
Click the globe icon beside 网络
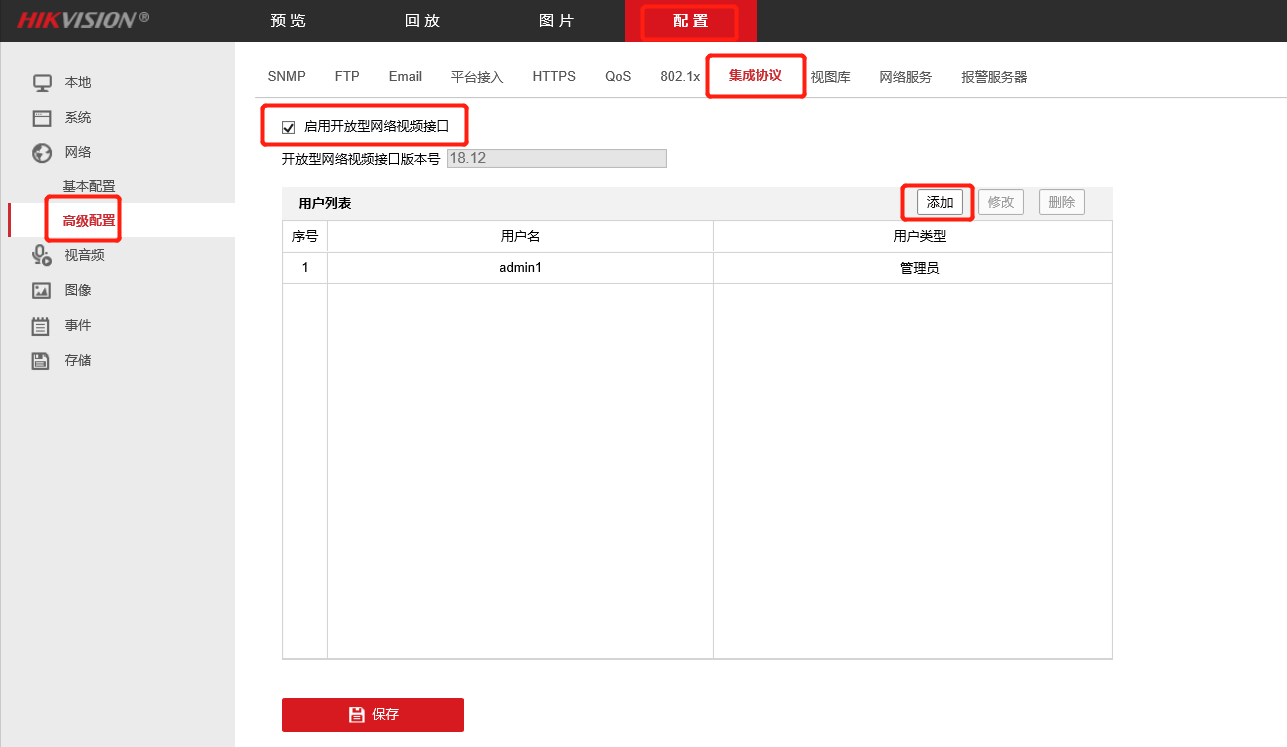[41, 153]
